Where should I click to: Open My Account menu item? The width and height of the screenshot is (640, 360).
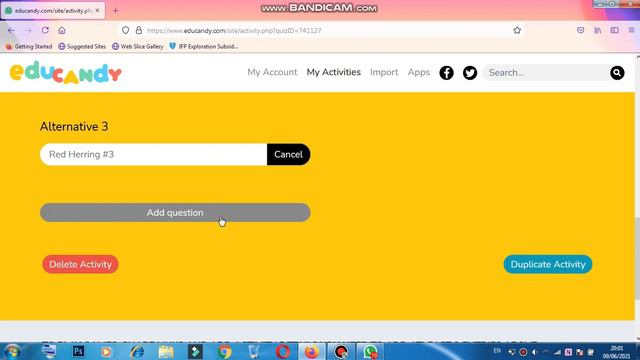tap(272, 72)
